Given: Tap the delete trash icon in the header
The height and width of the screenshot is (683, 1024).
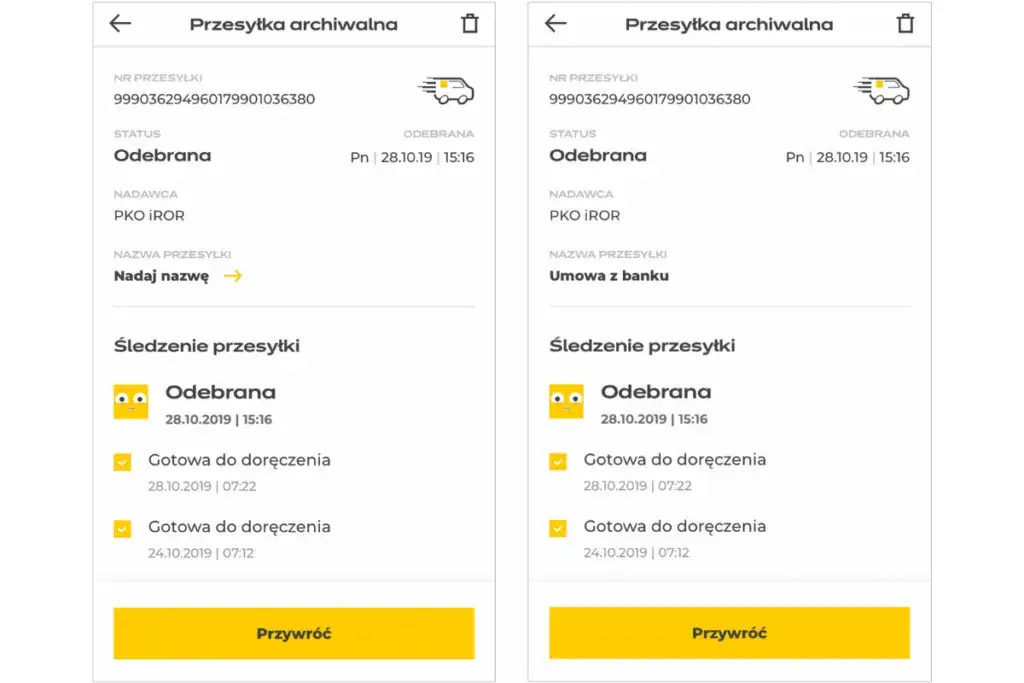Looking at the screenshot, I should [x=472, y=23].
